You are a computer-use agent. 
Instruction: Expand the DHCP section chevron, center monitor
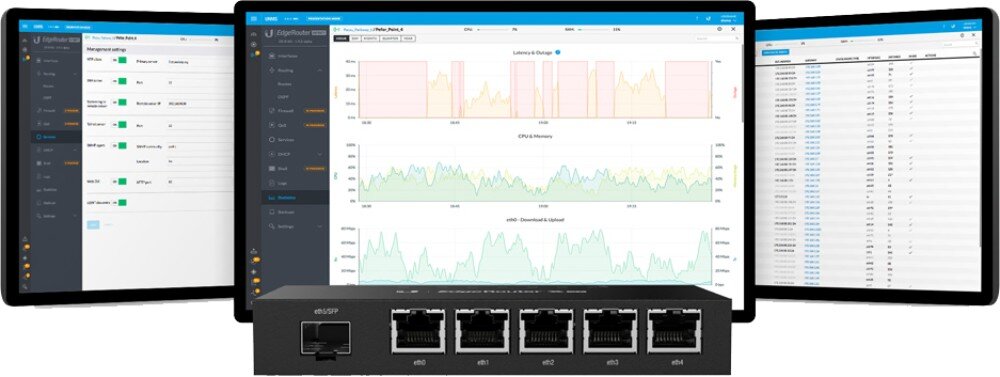(320, 154)
